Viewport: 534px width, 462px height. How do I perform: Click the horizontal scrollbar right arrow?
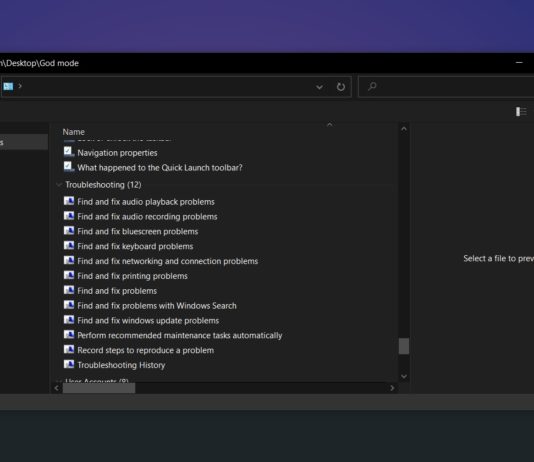click(392, 388)
